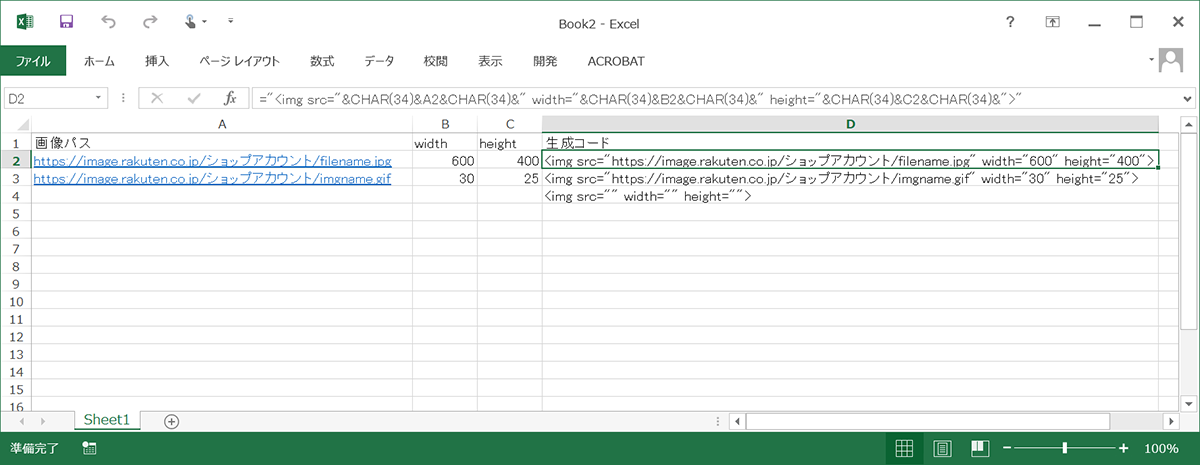Expand the formula bar
1200x465 pixels.
1187,98
